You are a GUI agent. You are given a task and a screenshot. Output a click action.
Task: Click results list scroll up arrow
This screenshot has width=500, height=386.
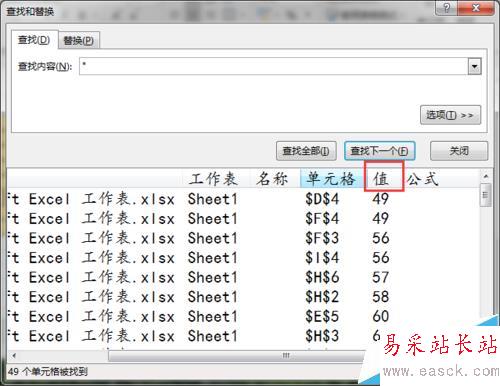[x=486, y=176]
